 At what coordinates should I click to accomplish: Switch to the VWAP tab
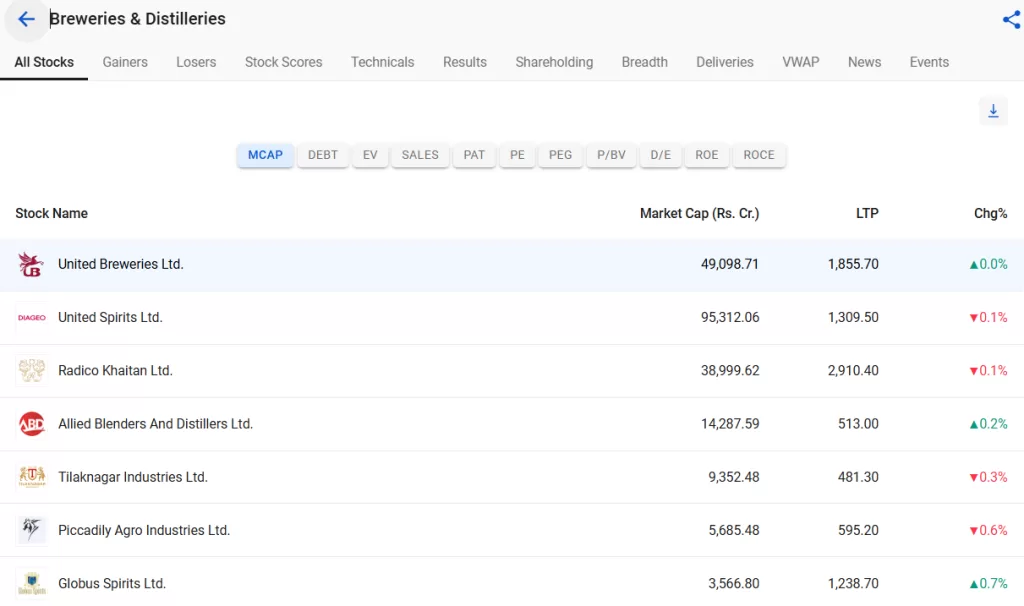pyautogui.click(x=801, y=62)
